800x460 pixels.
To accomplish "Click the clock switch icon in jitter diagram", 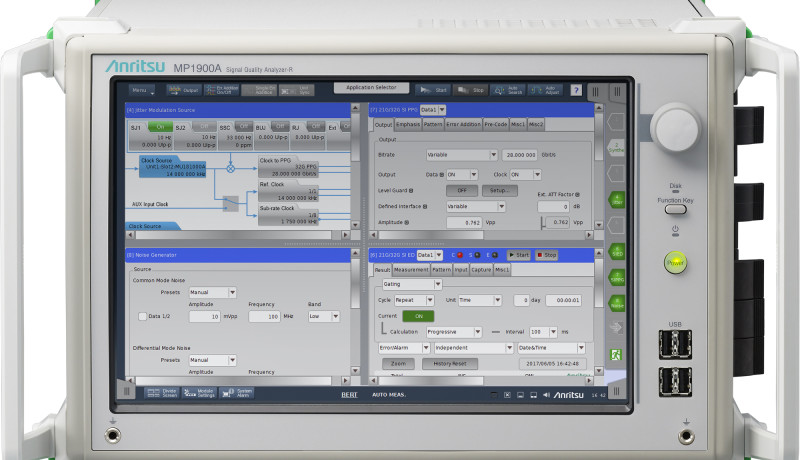I will tap(231, 203).
